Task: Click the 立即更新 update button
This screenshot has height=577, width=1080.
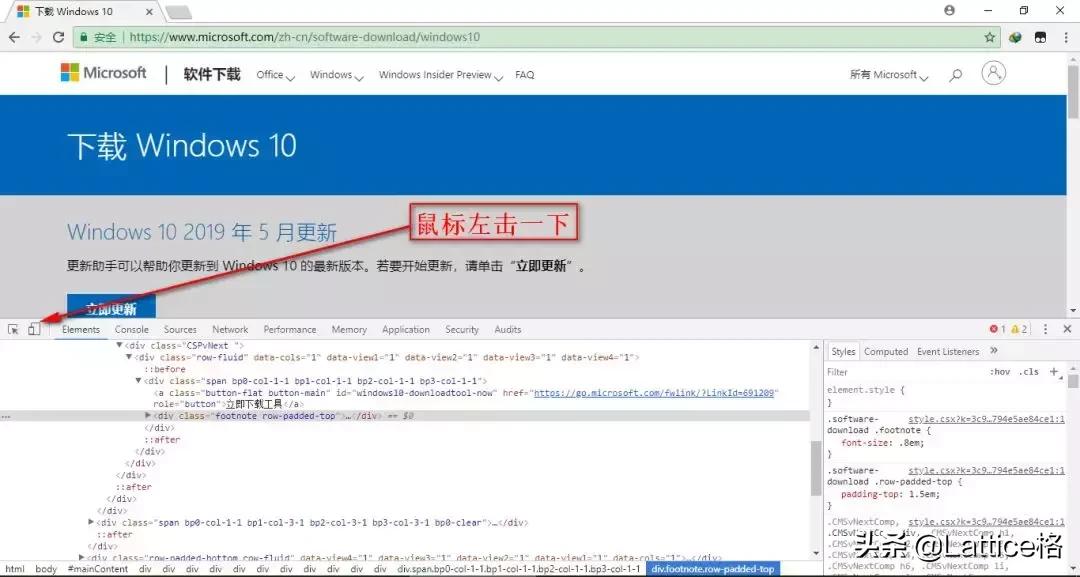Action: 111,306
